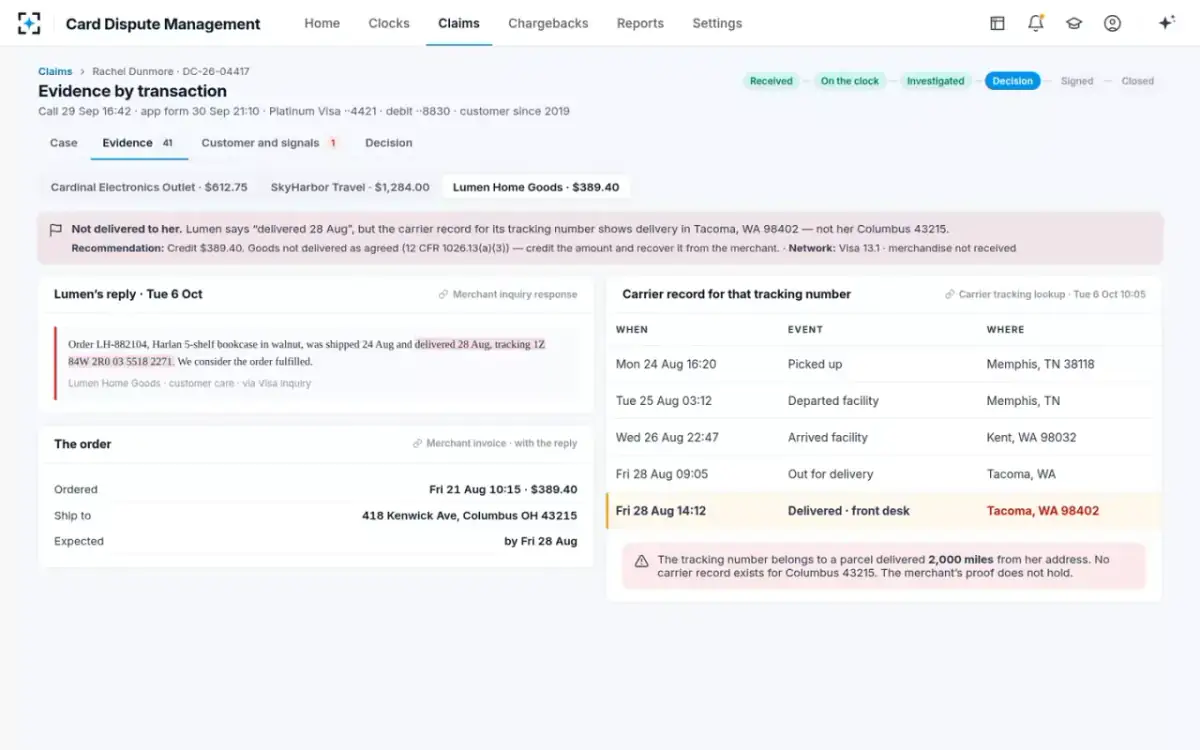
Task: Select Lumen Home Goods transaction tab
Action: coord(536,187)
